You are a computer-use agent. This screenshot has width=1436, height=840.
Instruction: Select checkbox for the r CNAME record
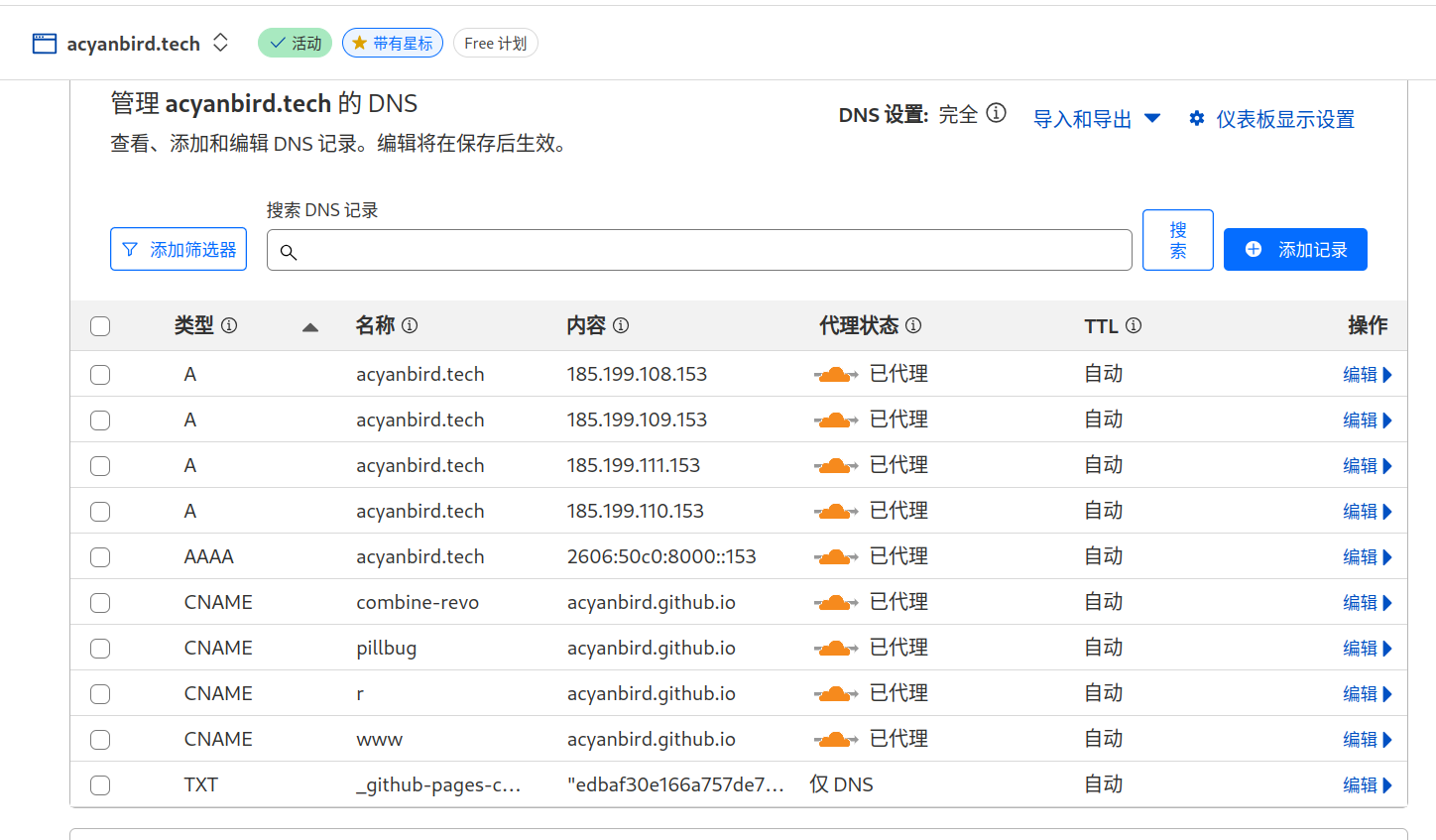pos(100,694)
